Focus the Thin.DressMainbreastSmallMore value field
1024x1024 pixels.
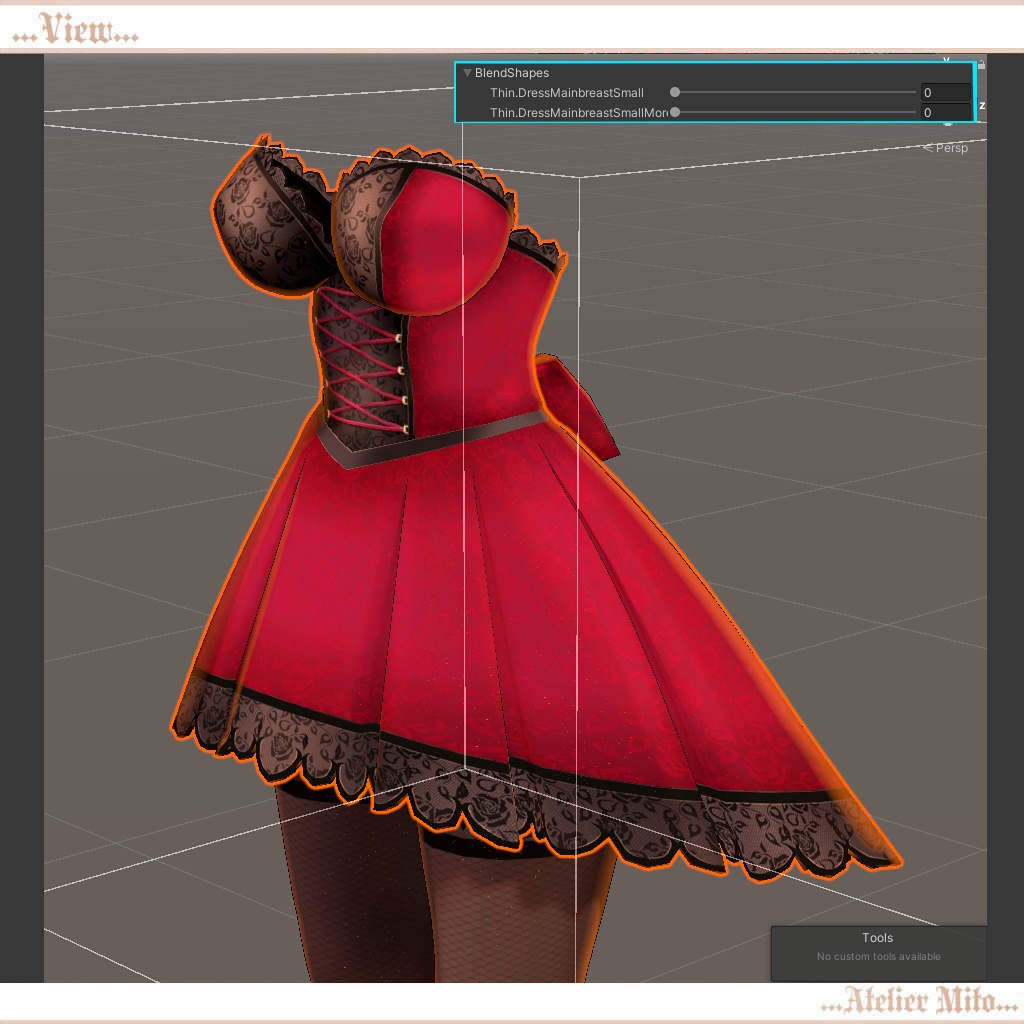pos(945,112)
